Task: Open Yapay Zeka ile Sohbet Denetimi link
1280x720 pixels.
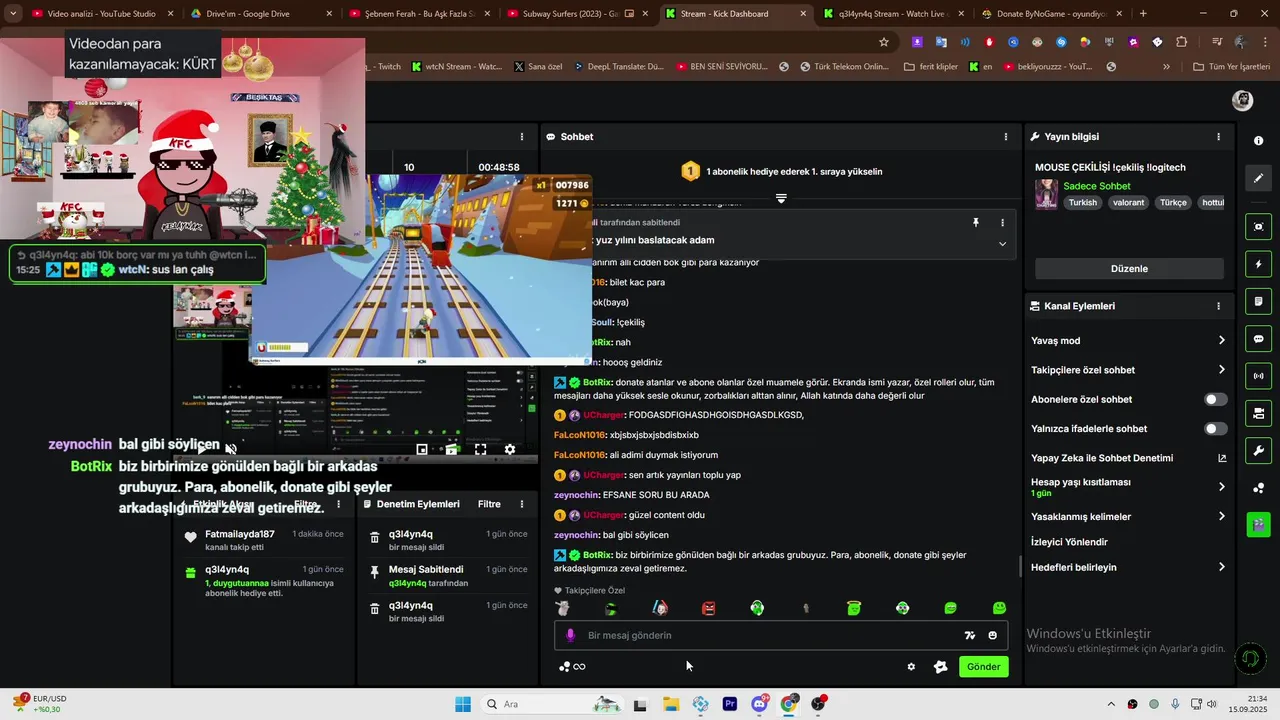Action: [x=1128, y=458]
